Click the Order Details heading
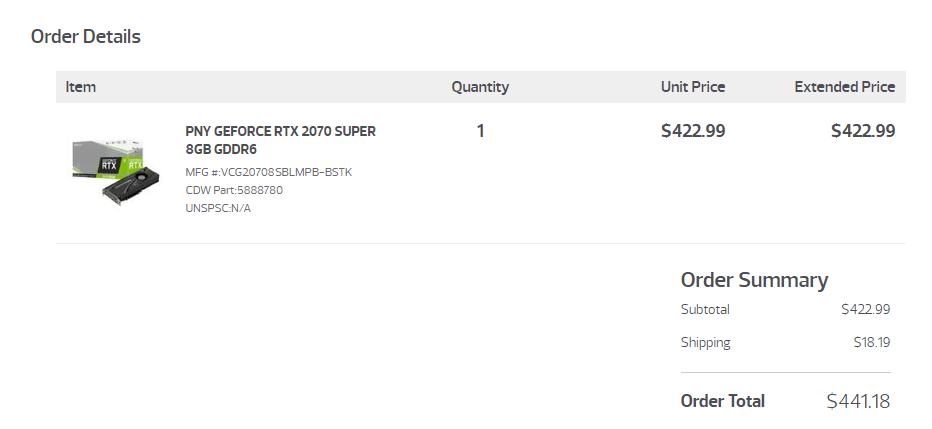Screen dimensions: 932x429 tap(86, 37)
